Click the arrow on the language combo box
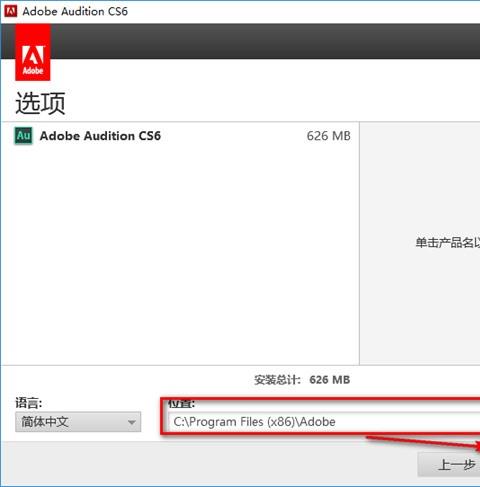Image resolution: width=480 pixels, height=487 pixels. tap(132, 422)
